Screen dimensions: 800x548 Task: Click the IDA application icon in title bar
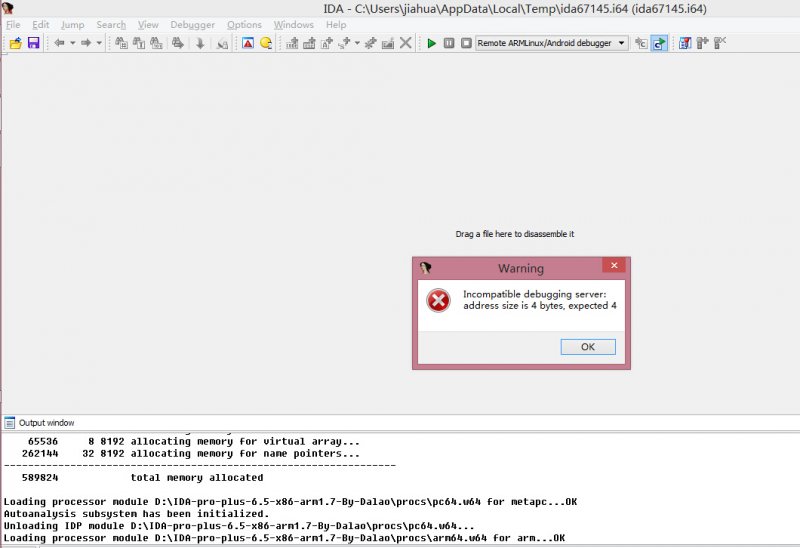(7, 8)
